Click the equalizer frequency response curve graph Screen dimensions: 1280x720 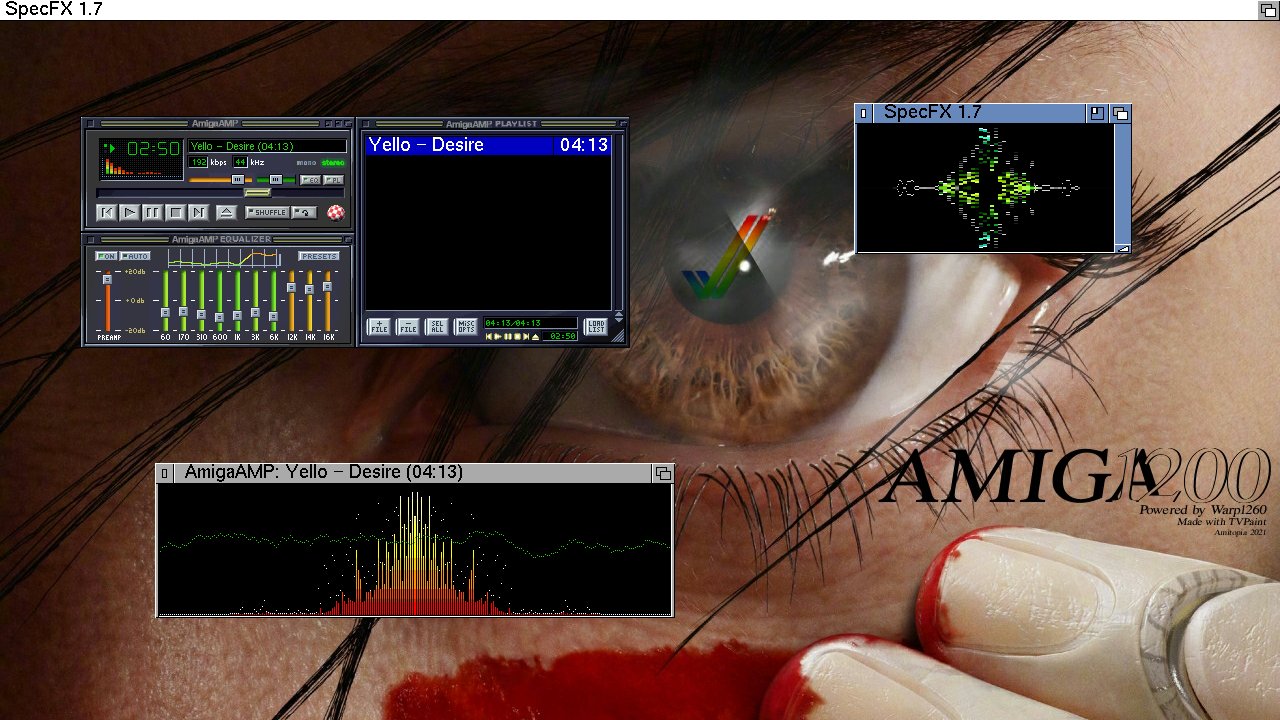224,258
